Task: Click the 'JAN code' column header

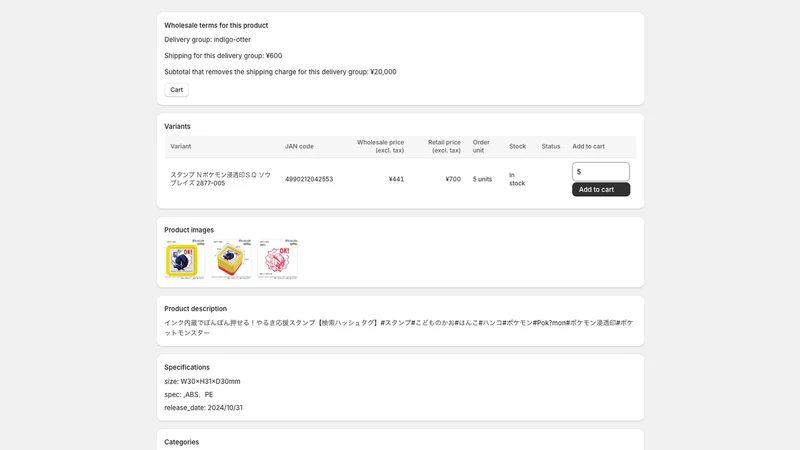Action: (299, 146)
